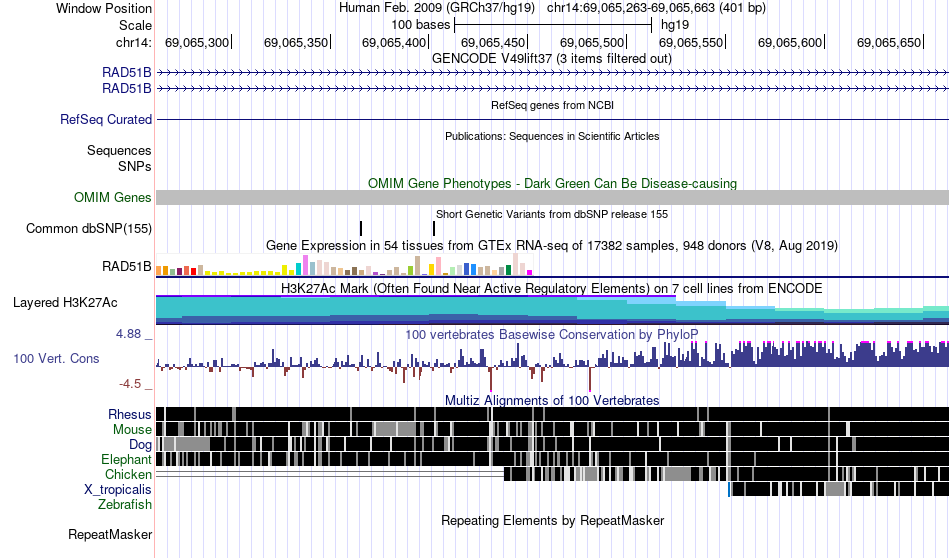
Task: Select the Dog alignment row label
Action: (140, 445)
